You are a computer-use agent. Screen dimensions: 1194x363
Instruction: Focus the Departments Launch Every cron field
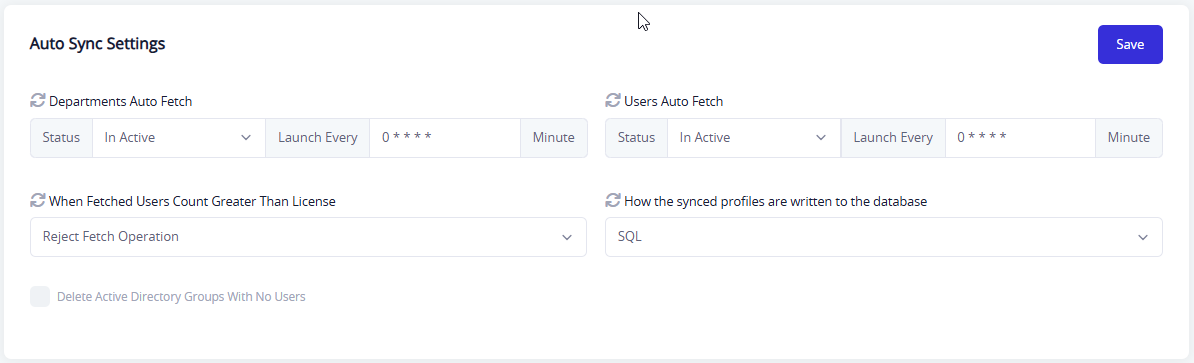point(445,138)
